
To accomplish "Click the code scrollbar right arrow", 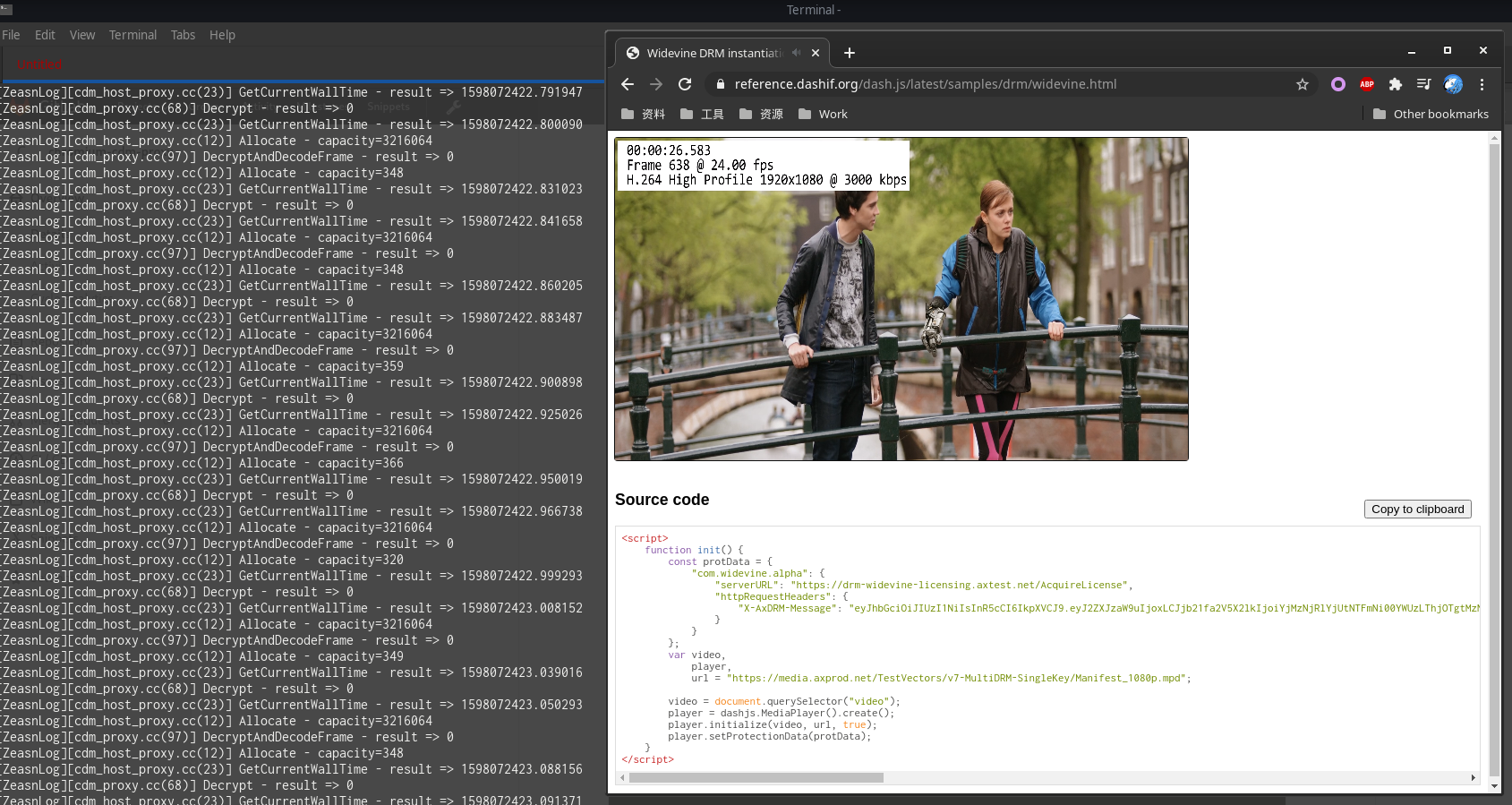I will [1474, 777].
